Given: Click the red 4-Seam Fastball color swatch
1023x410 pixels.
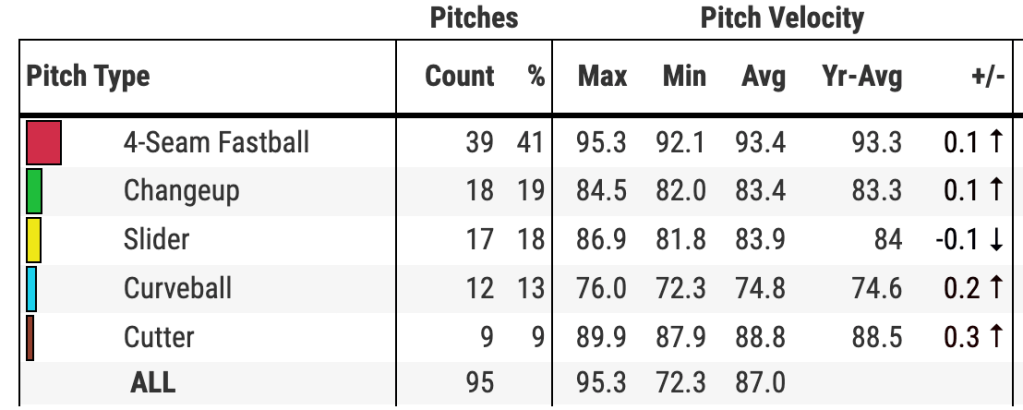Looking at the screenshot, I should (44, 142).
